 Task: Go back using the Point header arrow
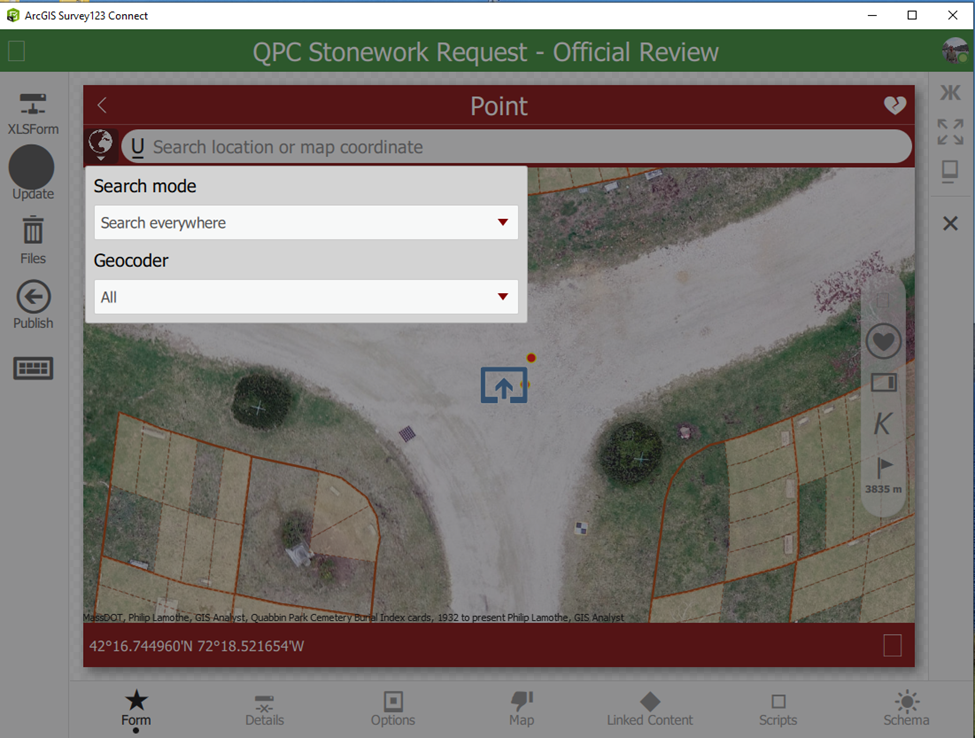pyautogui.click(x=101, y=104)
